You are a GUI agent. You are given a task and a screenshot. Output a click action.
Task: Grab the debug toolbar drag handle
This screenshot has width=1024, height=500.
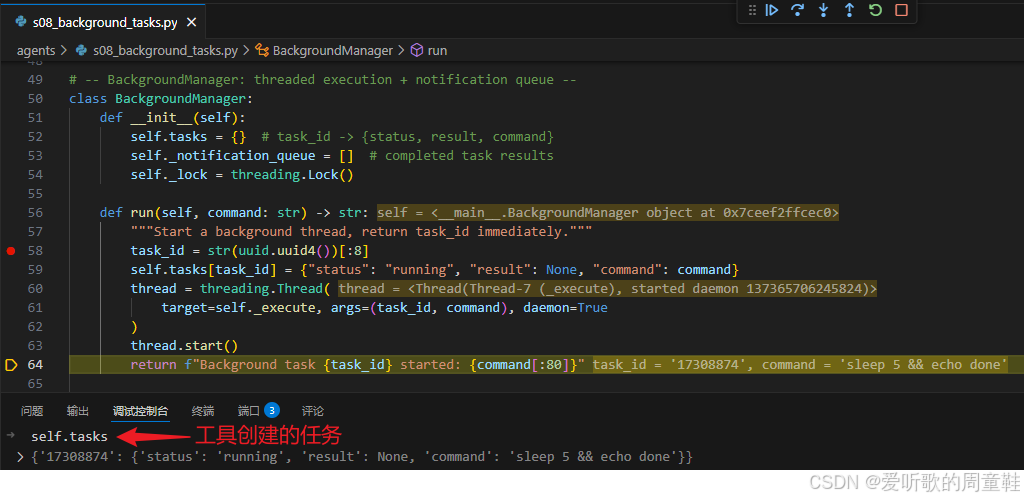(x=752, y=10)
